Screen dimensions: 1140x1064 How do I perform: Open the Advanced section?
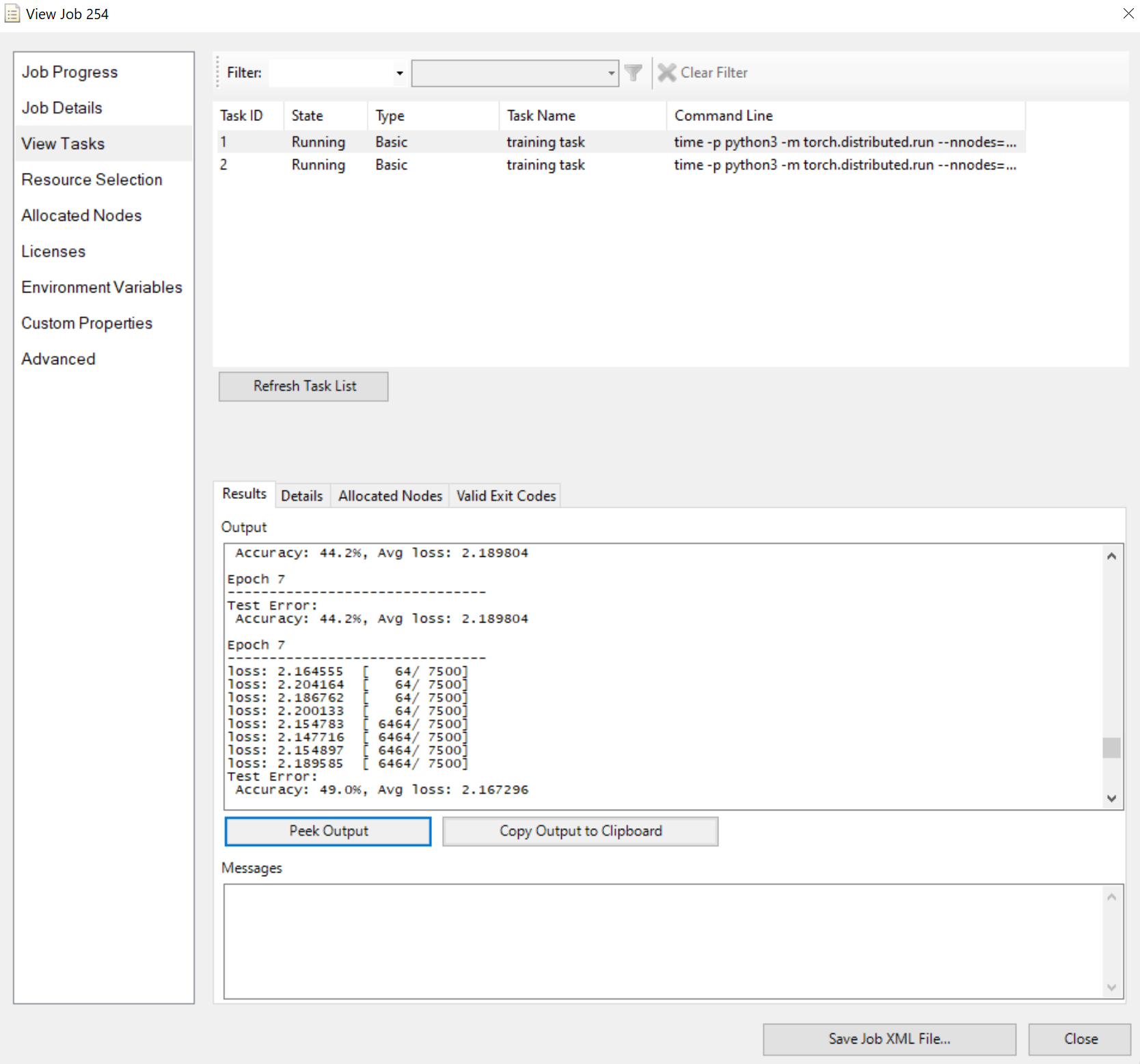pos(58,359)
